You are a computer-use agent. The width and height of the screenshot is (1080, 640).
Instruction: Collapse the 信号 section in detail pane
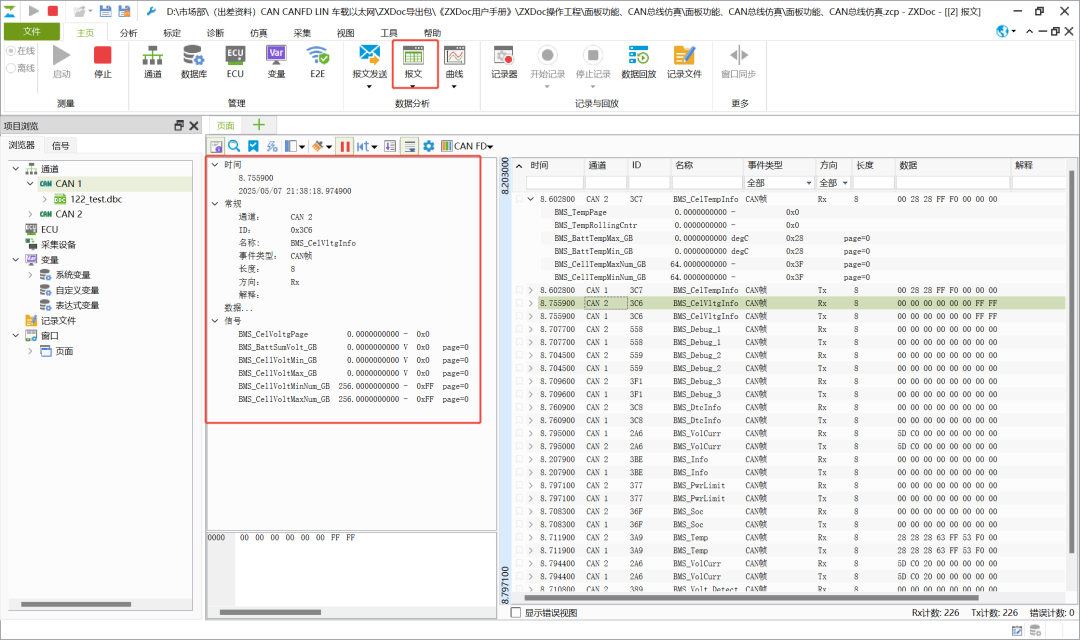(x=215, y=321)
